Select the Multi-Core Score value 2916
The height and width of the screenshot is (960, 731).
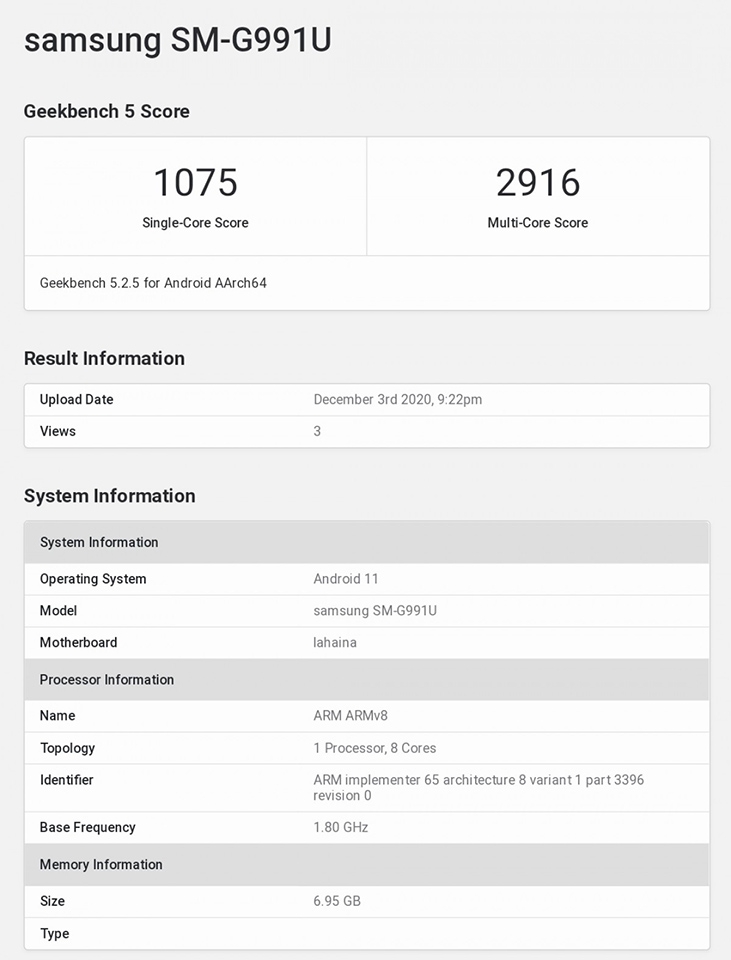[538, 183]
